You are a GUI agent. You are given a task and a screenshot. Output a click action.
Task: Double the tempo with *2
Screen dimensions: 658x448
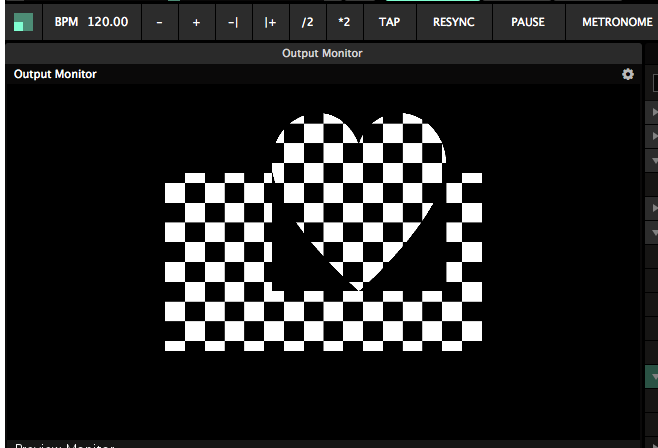344,21
